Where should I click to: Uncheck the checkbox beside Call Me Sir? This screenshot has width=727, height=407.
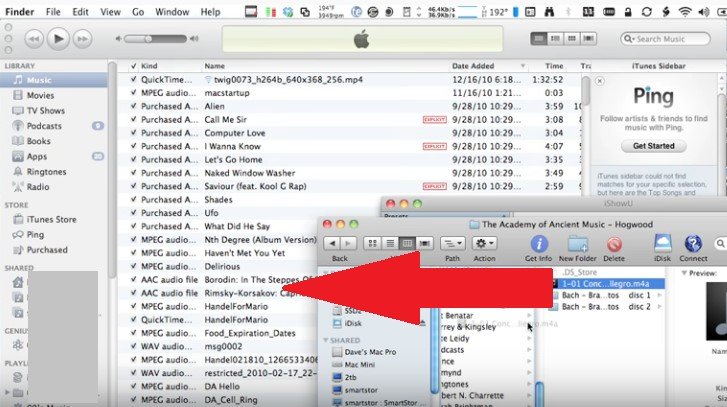click(134, 120)
